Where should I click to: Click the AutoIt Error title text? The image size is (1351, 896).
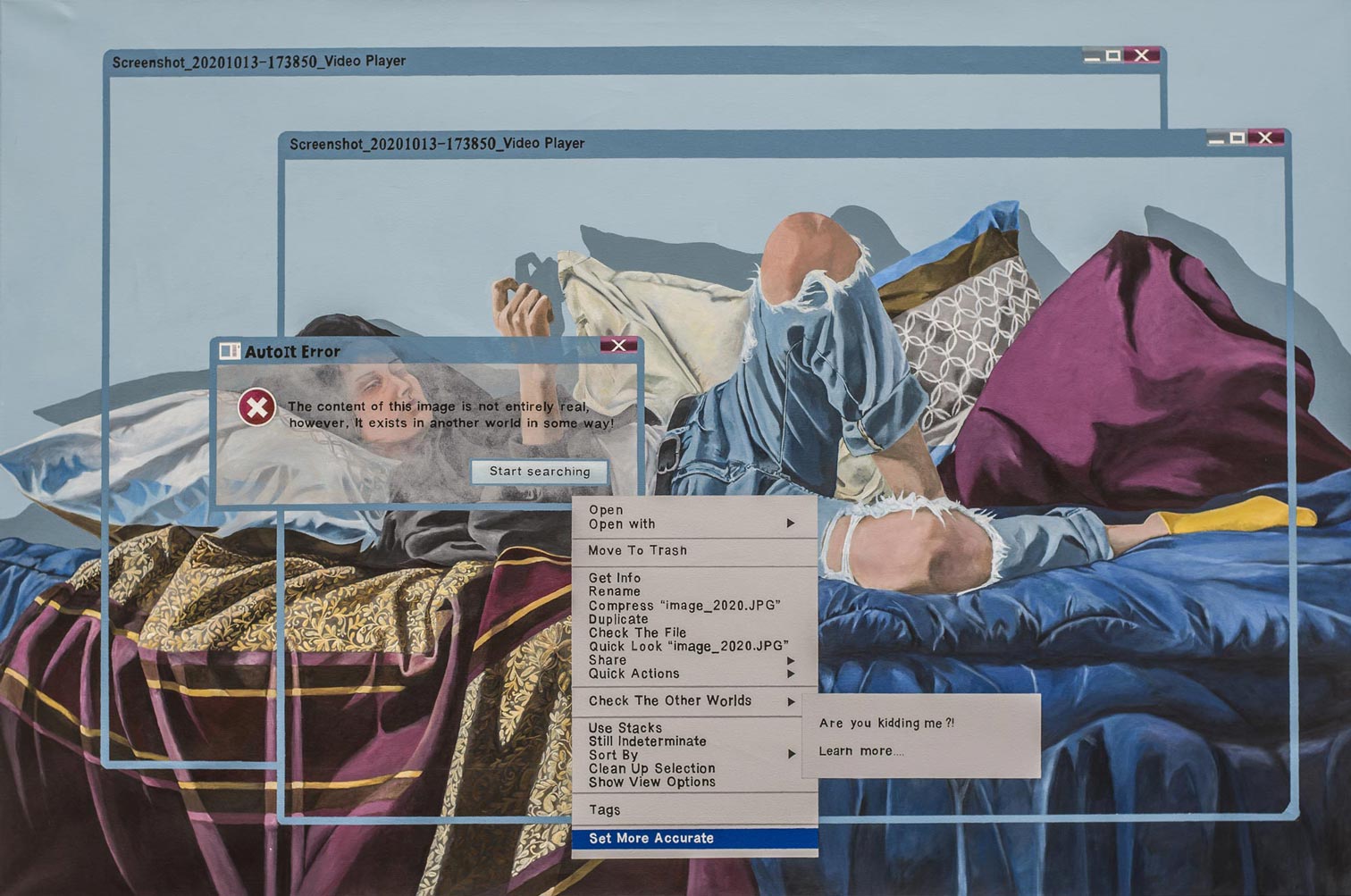pos(292,352)
